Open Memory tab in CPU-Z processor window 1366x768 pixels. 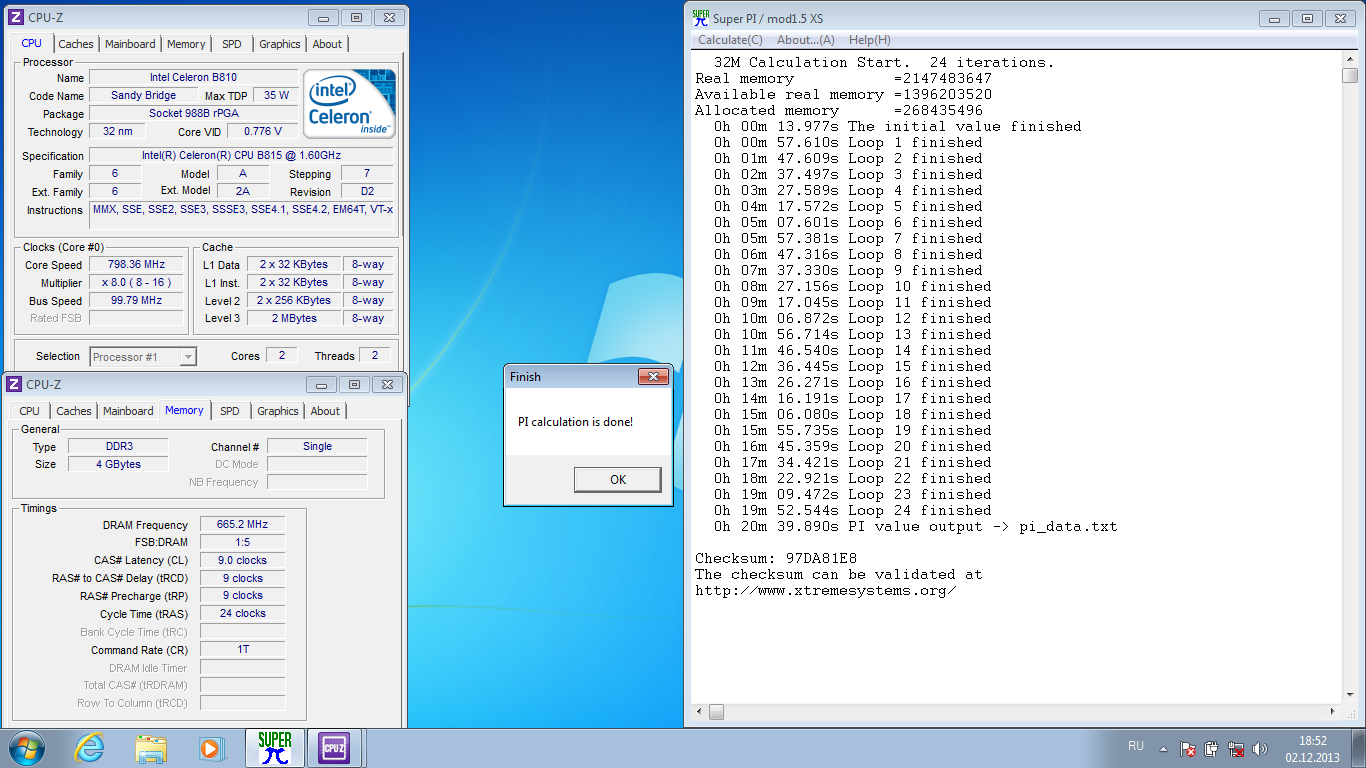(x=186, y=44)
